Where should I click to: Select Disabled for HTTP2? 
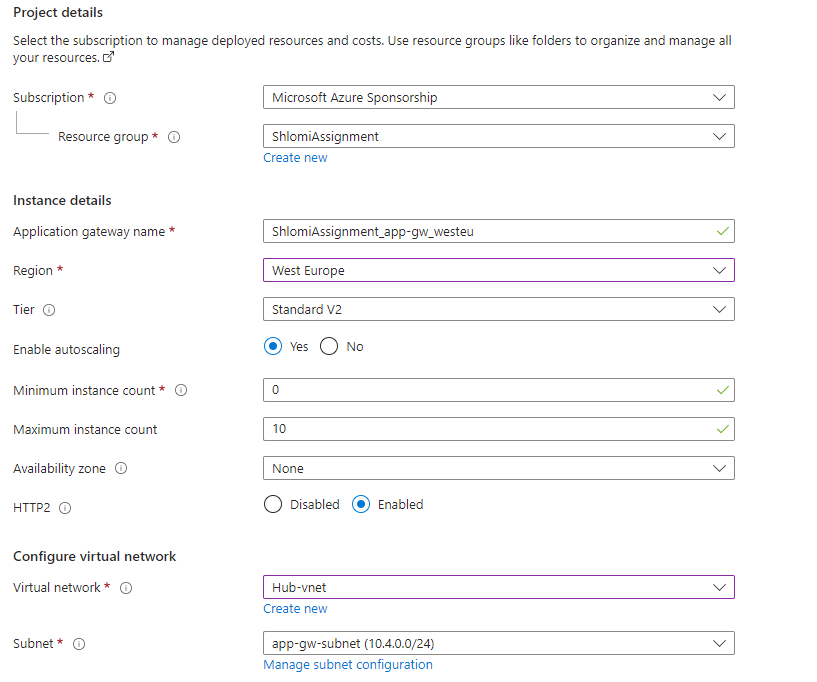272,504
